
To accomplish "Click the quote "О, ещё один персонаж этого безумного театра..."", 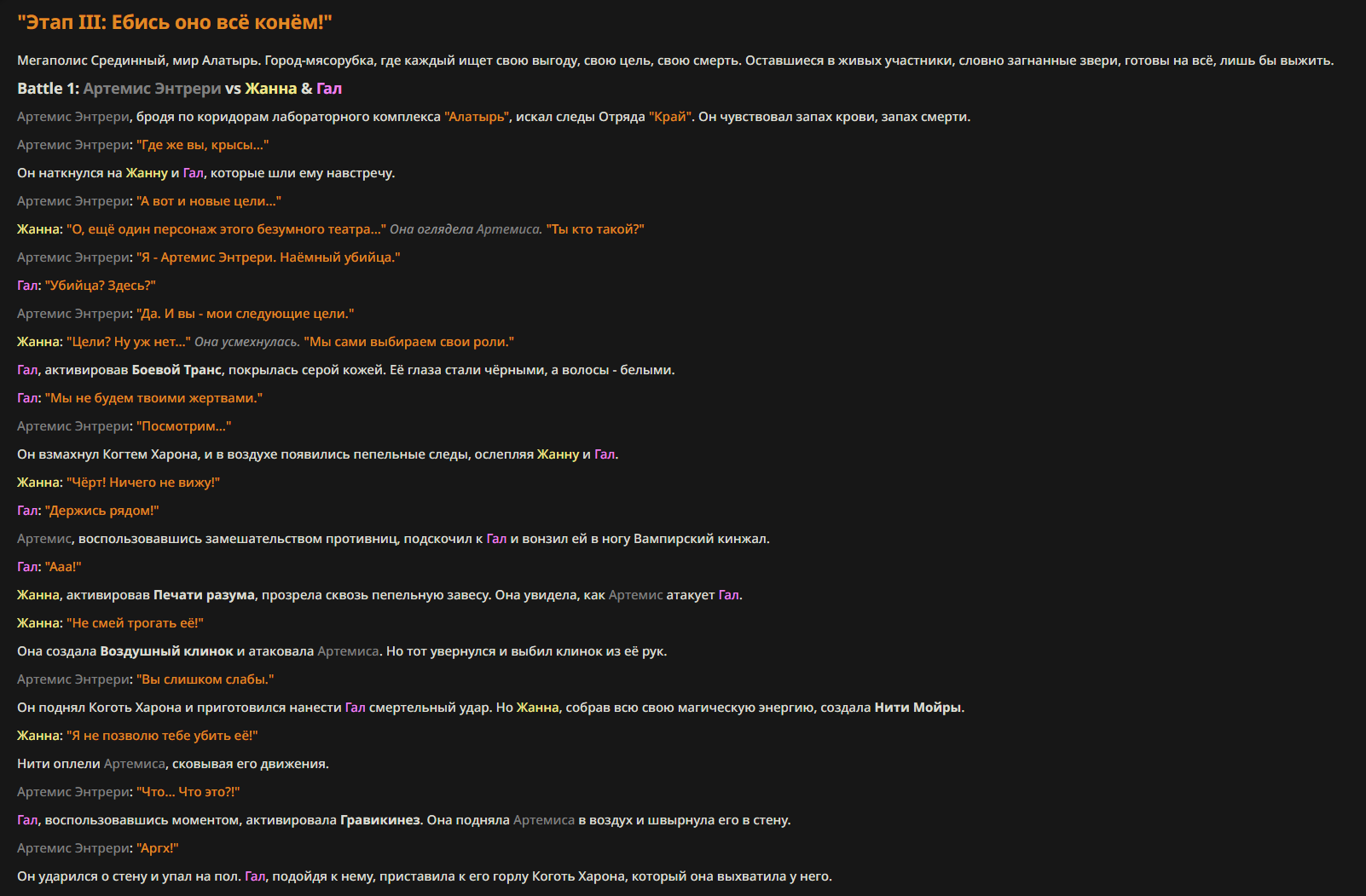I will click(x=227, y=229).
